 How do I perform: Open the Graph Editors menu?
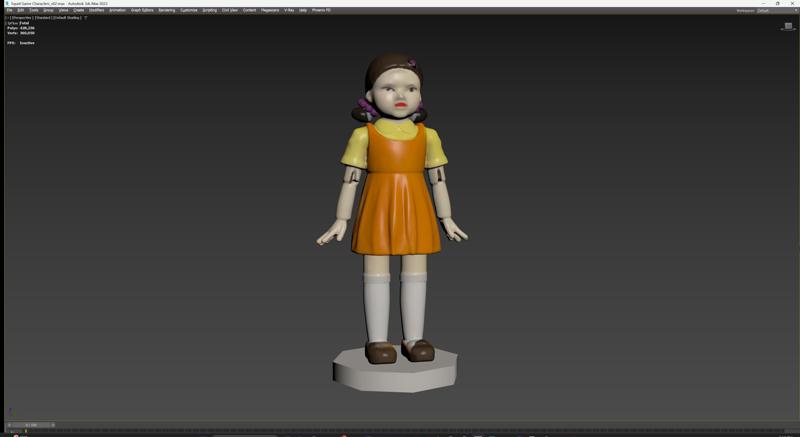coord(142,10)
